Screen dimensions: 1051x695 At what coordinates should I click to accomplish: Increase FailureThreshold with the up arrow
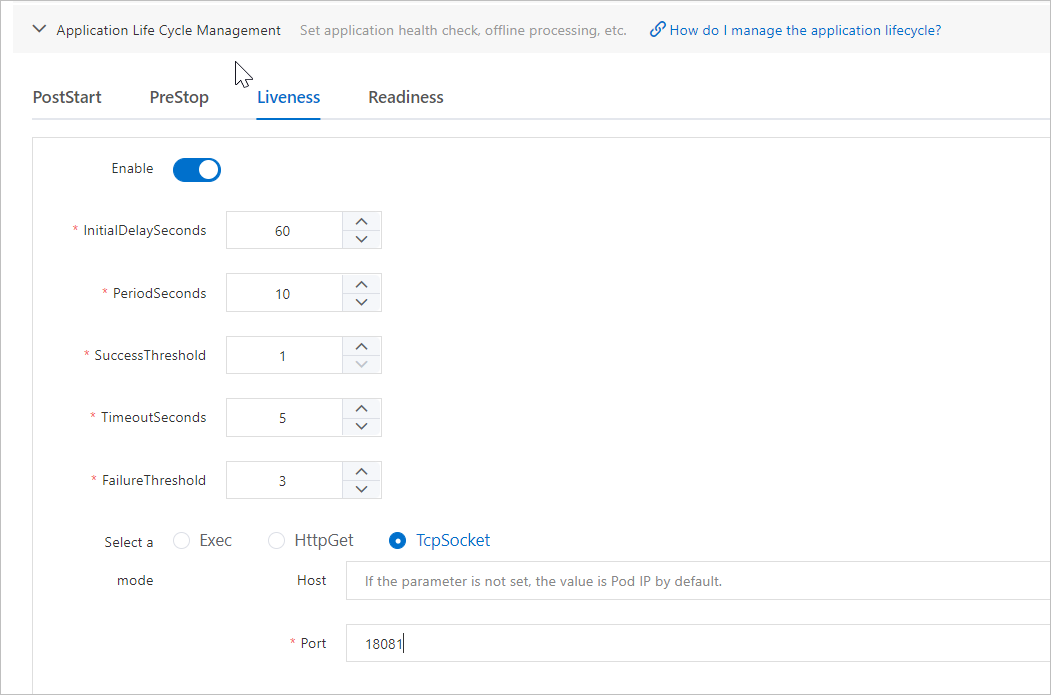tap(361, 470)
